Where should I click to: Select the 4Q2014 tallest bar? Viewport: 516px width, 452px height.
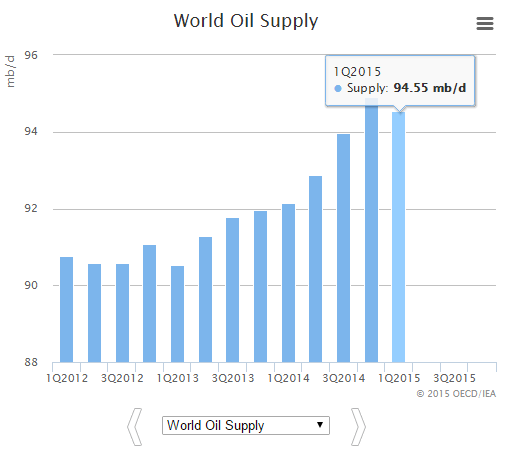(x=371, y=230)
